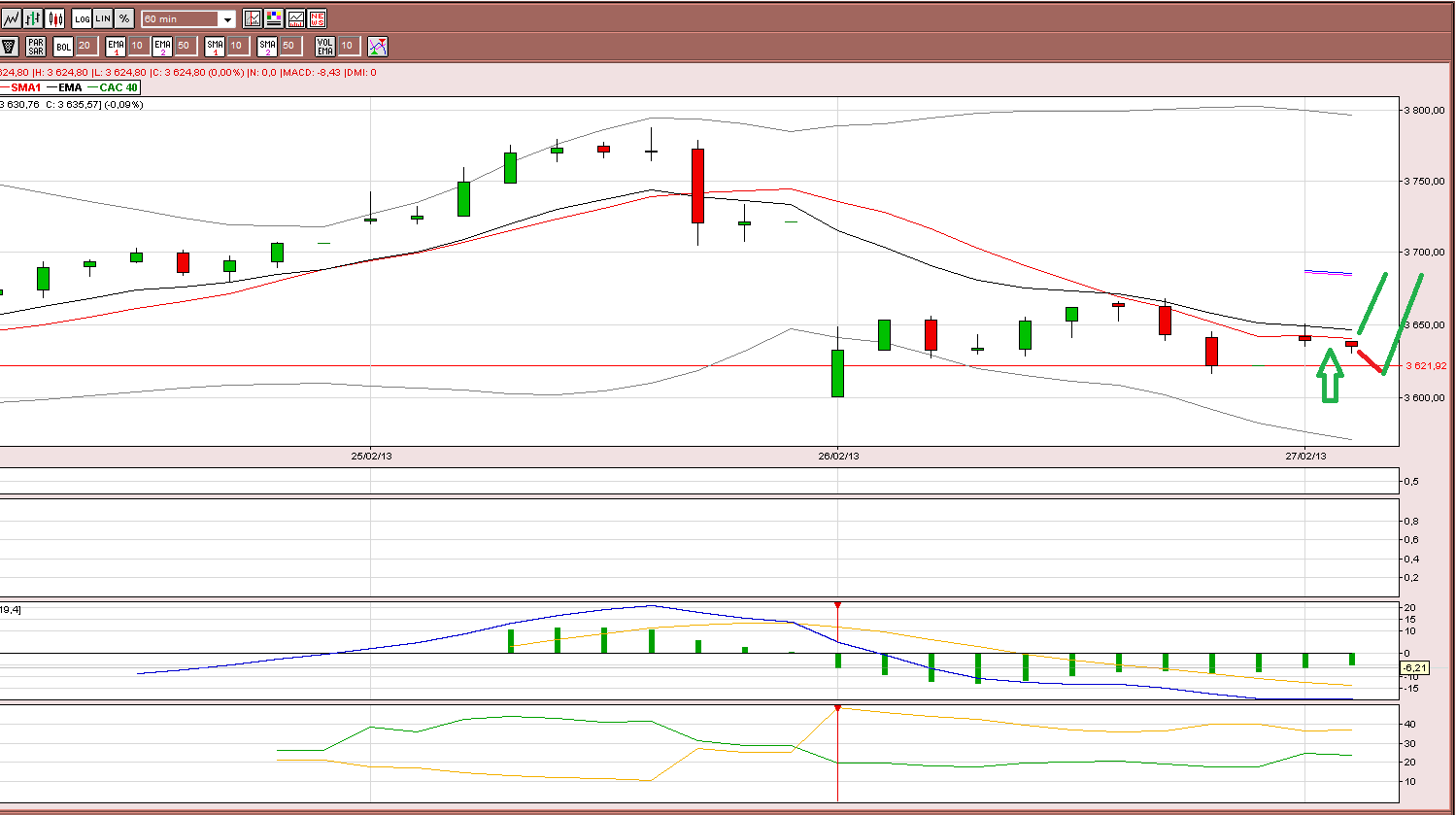Click the 26/02/13 date label

(838, 456)
